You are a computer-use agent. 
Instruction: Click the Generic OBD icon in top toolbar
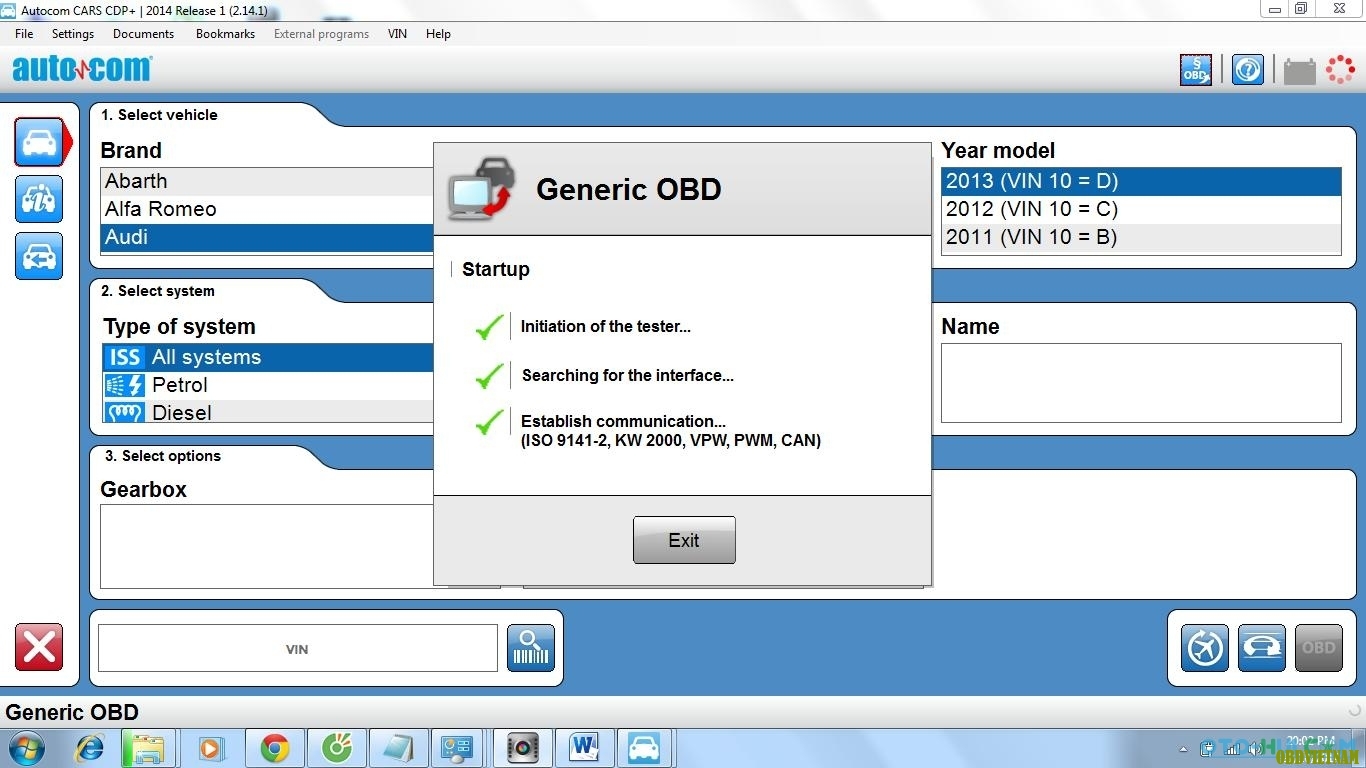coord(1196,70)
